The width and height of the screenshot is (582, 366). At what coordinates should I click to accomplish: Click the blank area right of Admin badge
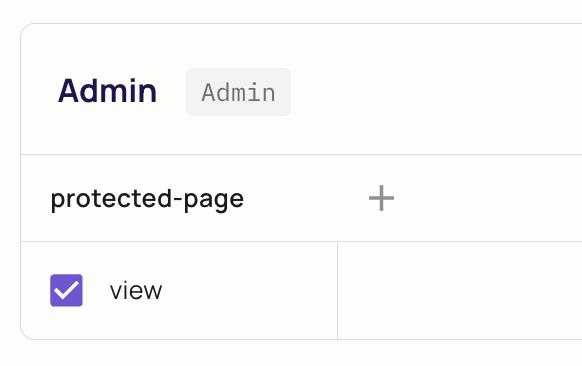[x=436, y=92]
